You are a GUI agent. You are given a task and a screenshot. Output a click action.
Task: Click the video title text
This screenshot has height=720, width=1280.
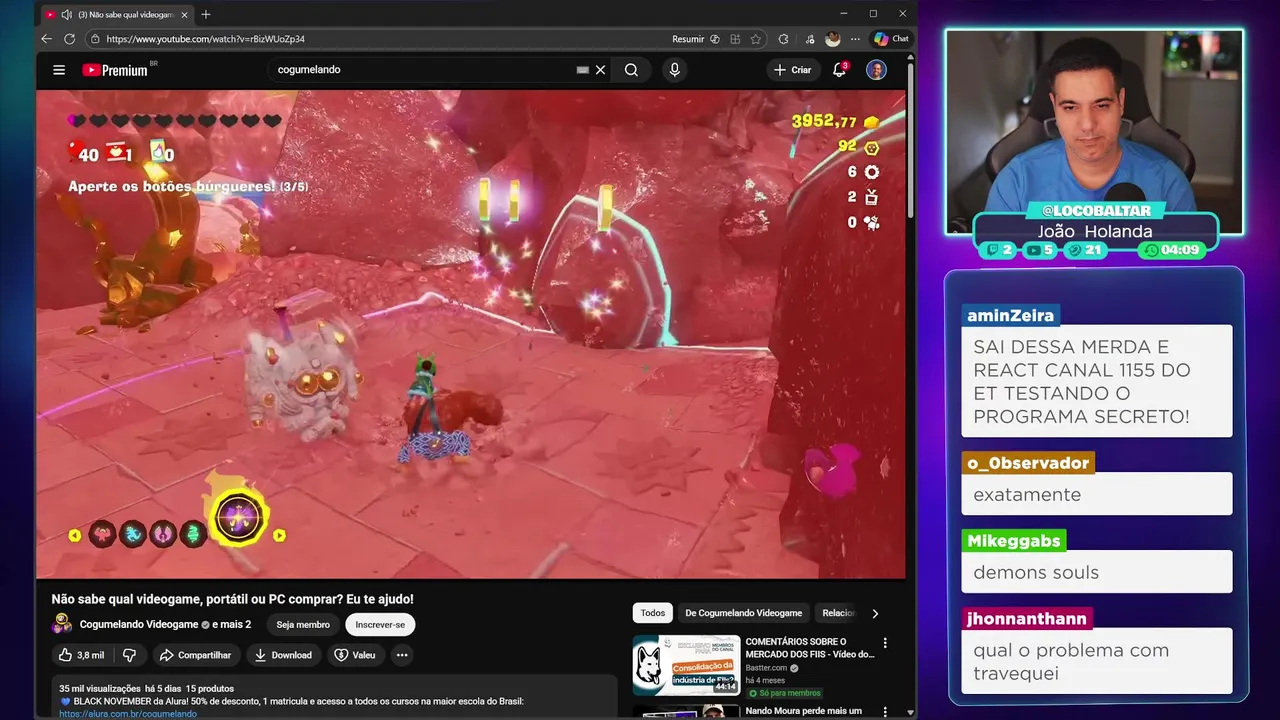click(232, 599)
